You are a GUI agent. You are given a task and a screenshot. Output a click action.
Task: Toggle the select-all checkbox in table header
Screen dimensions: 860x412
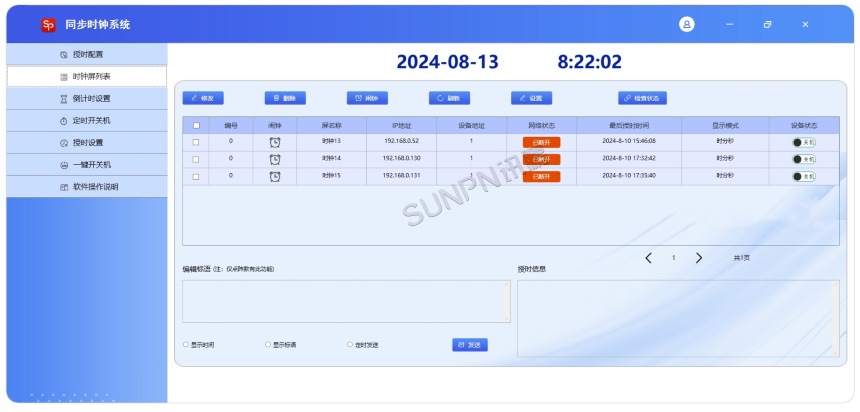tap(196, 126)
